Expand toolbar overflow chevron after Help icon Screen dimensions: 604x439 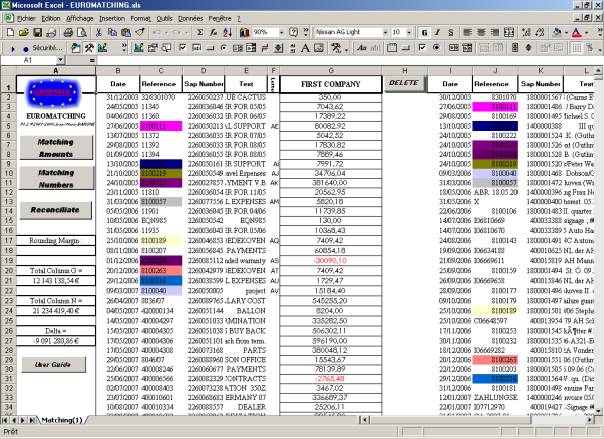(306, 32)
